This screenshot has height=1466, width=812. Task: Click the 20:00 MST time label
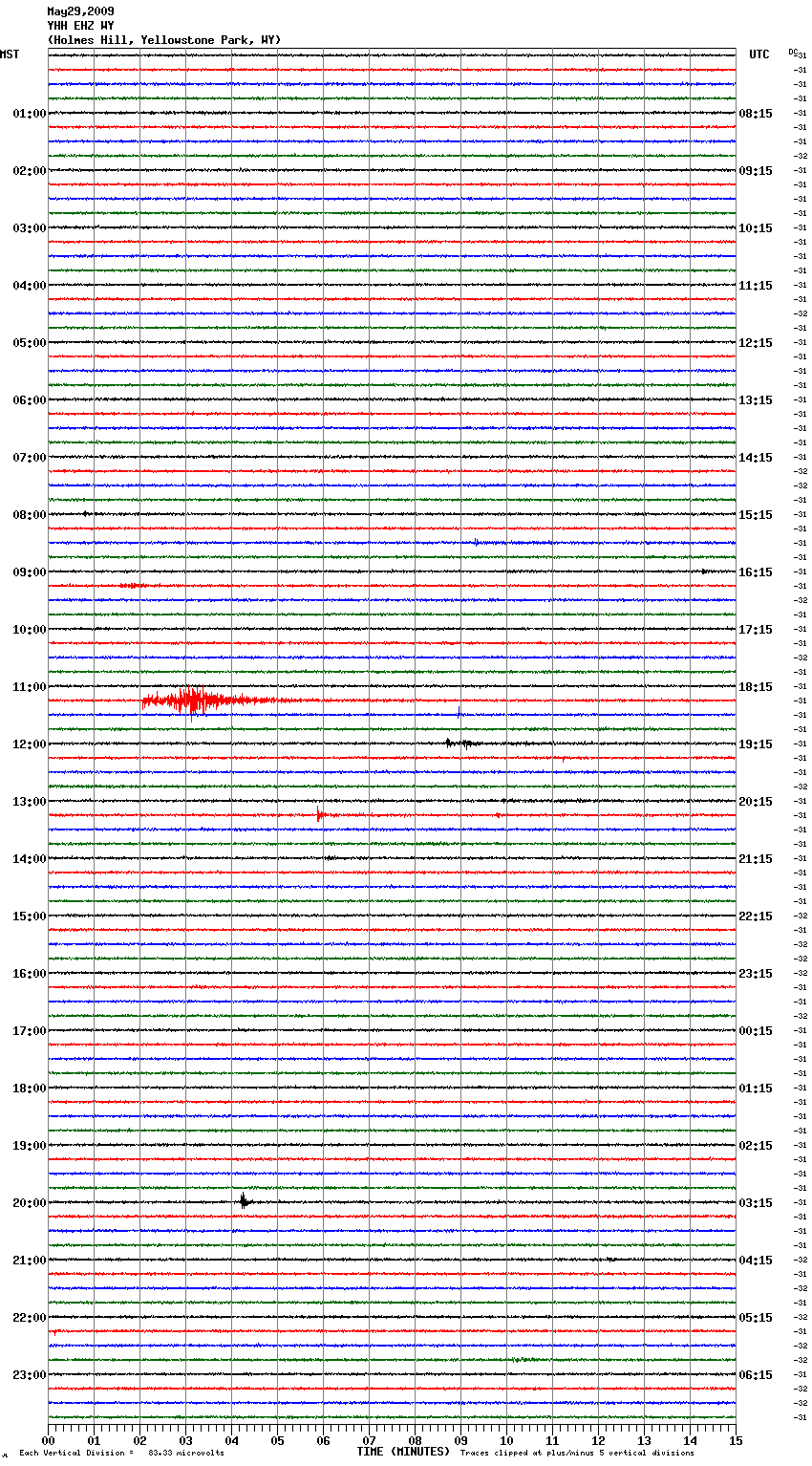click(x=29, y=1203)
